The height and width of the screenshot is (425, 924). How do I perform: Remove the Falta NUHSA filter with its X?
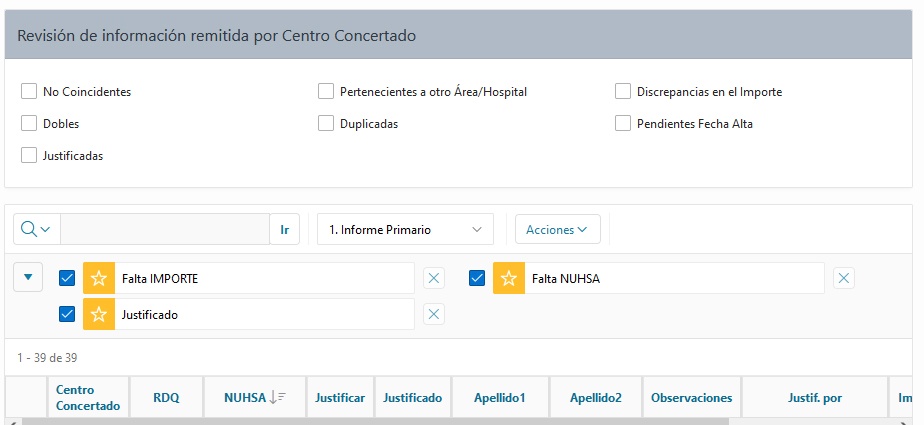[x=844, y=278]
